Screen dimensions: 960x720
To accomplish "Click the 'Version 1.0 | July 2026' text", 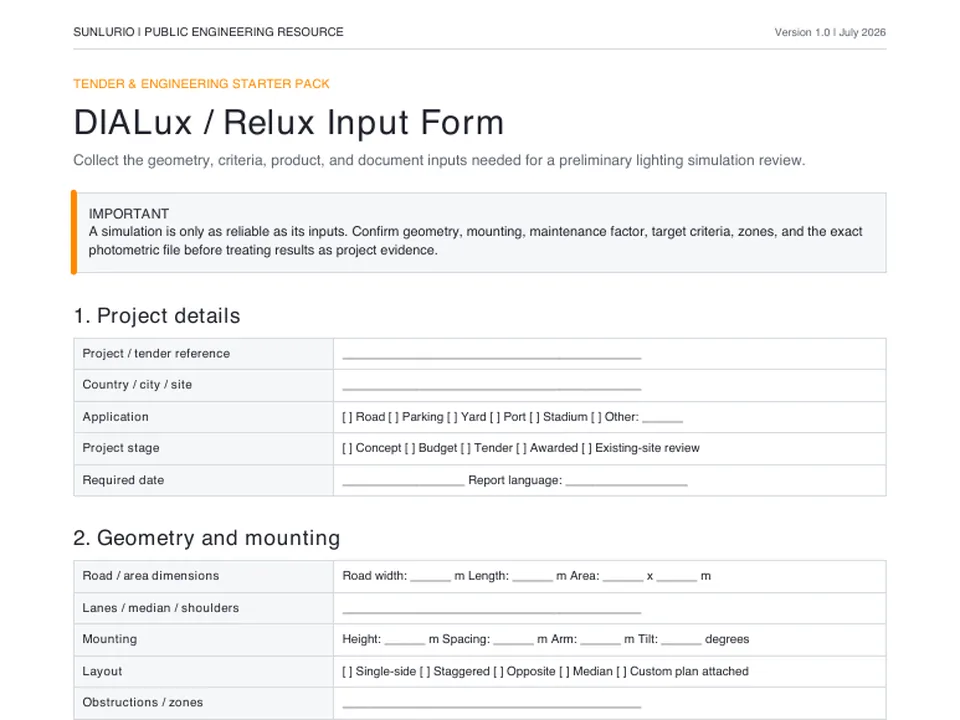I will point(830,32).
